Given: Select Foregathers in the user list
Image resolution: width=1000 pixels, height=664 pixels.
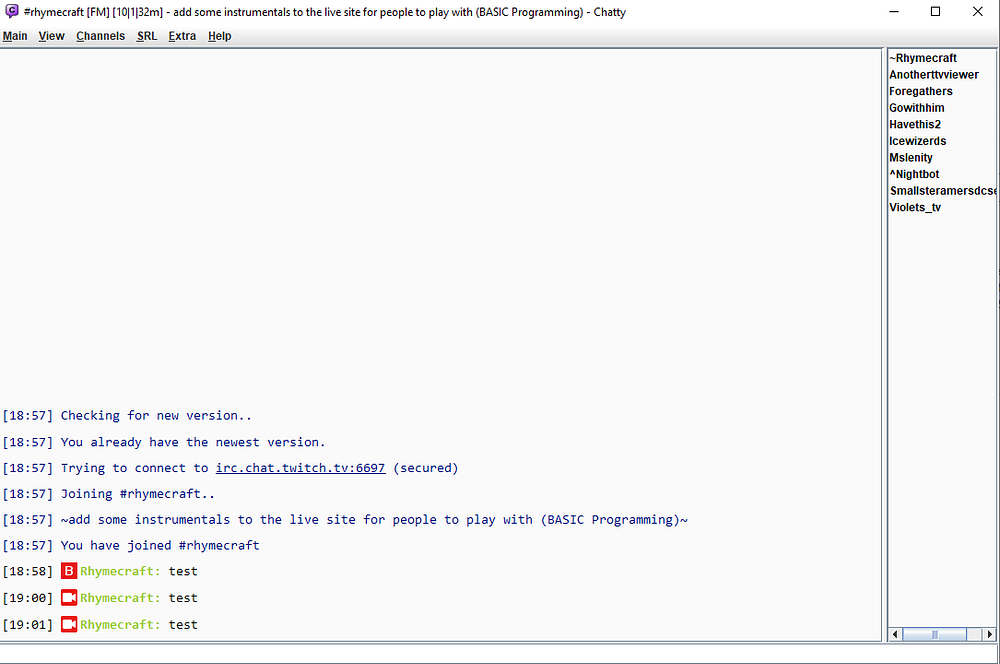Looking at the screenshot, I should click(921, 91).
